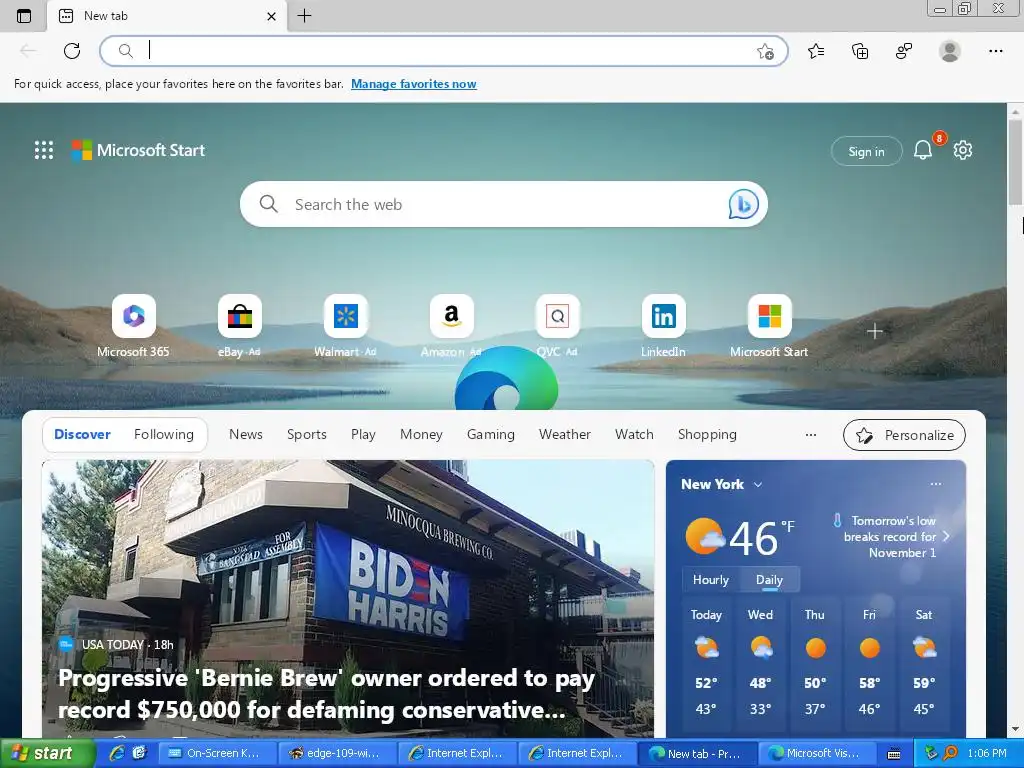Open the Money category
The image size is (1024, 768).
coord(421,434)
